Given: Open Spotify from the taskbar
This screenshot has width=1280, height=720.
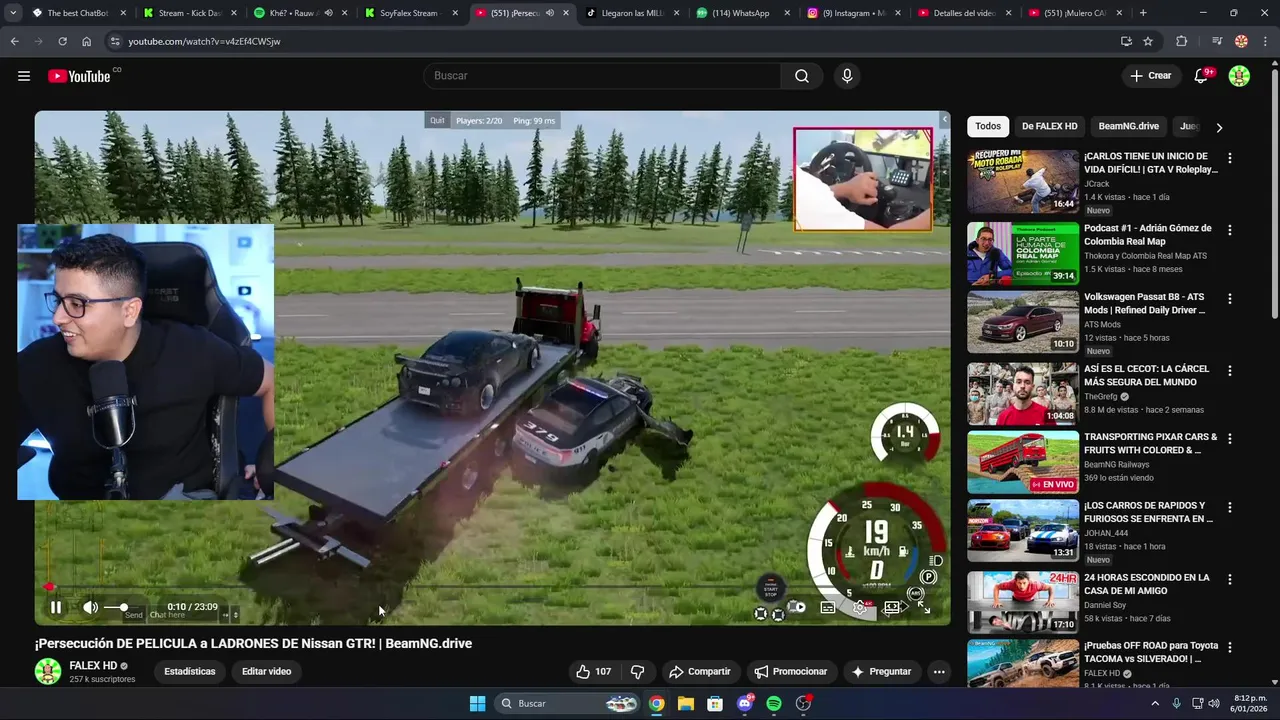Looking at the screenshot, I should tap(774, 703).
